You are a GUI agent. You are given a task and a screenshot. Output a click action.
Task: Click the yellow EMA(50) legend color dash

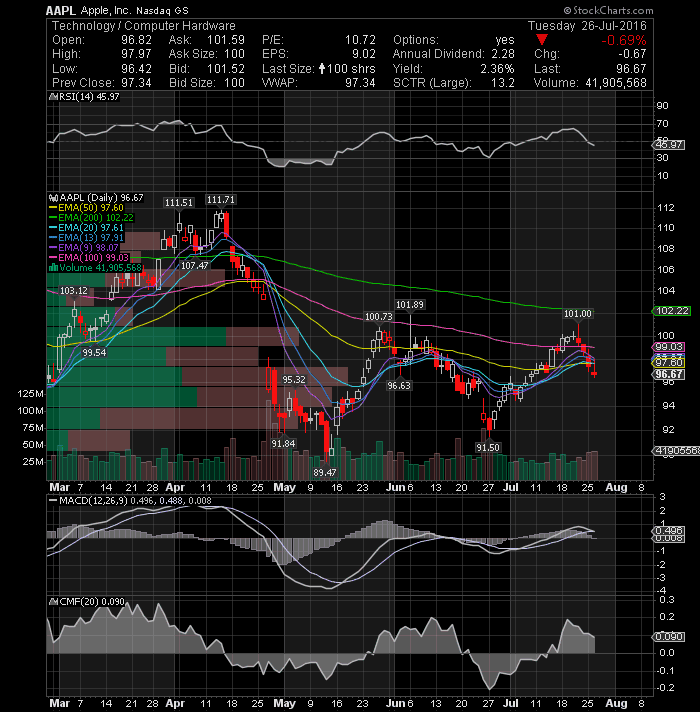[53, 208]
